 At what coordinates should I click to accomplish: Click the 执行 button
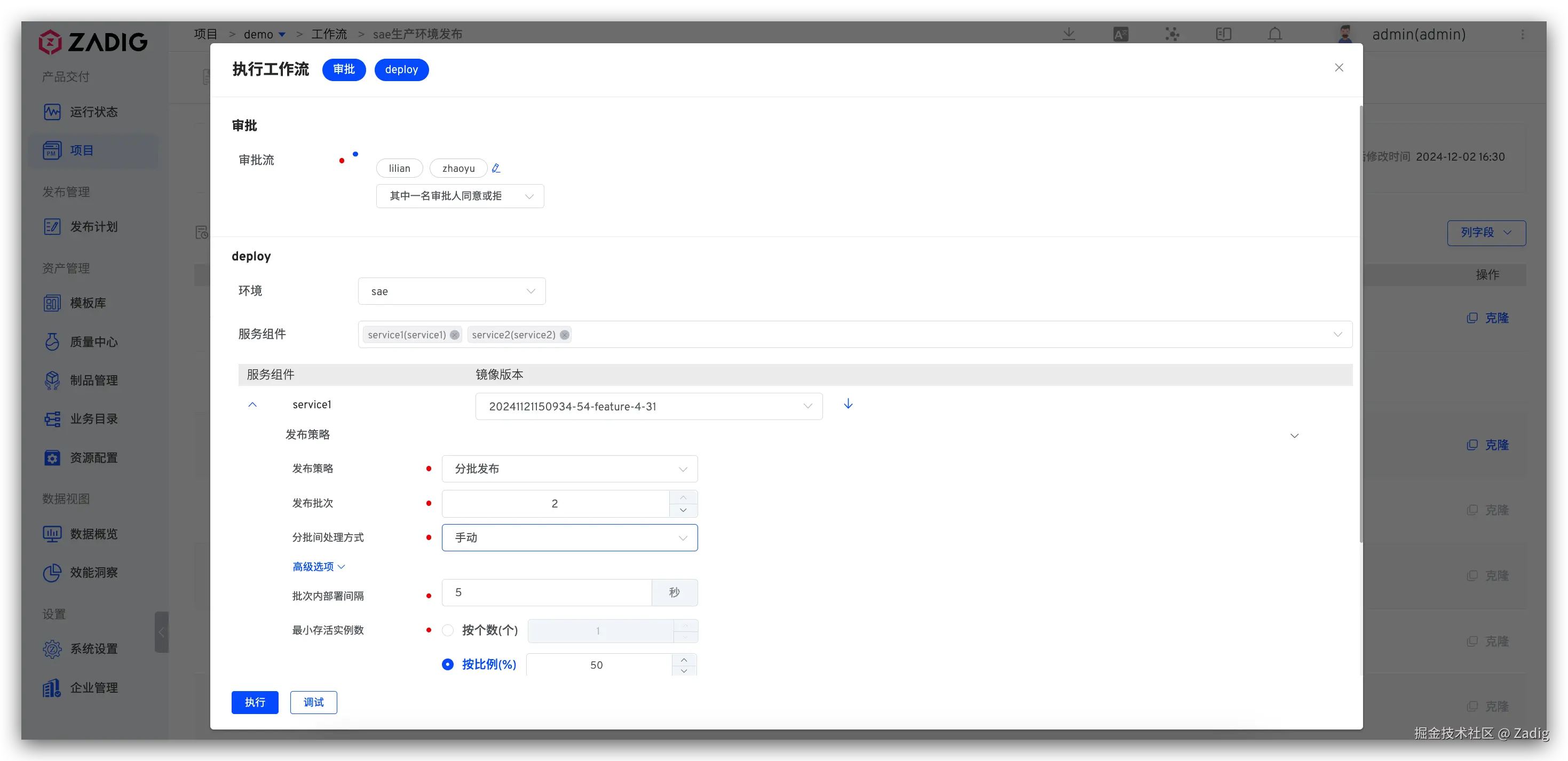click(255, 702)
